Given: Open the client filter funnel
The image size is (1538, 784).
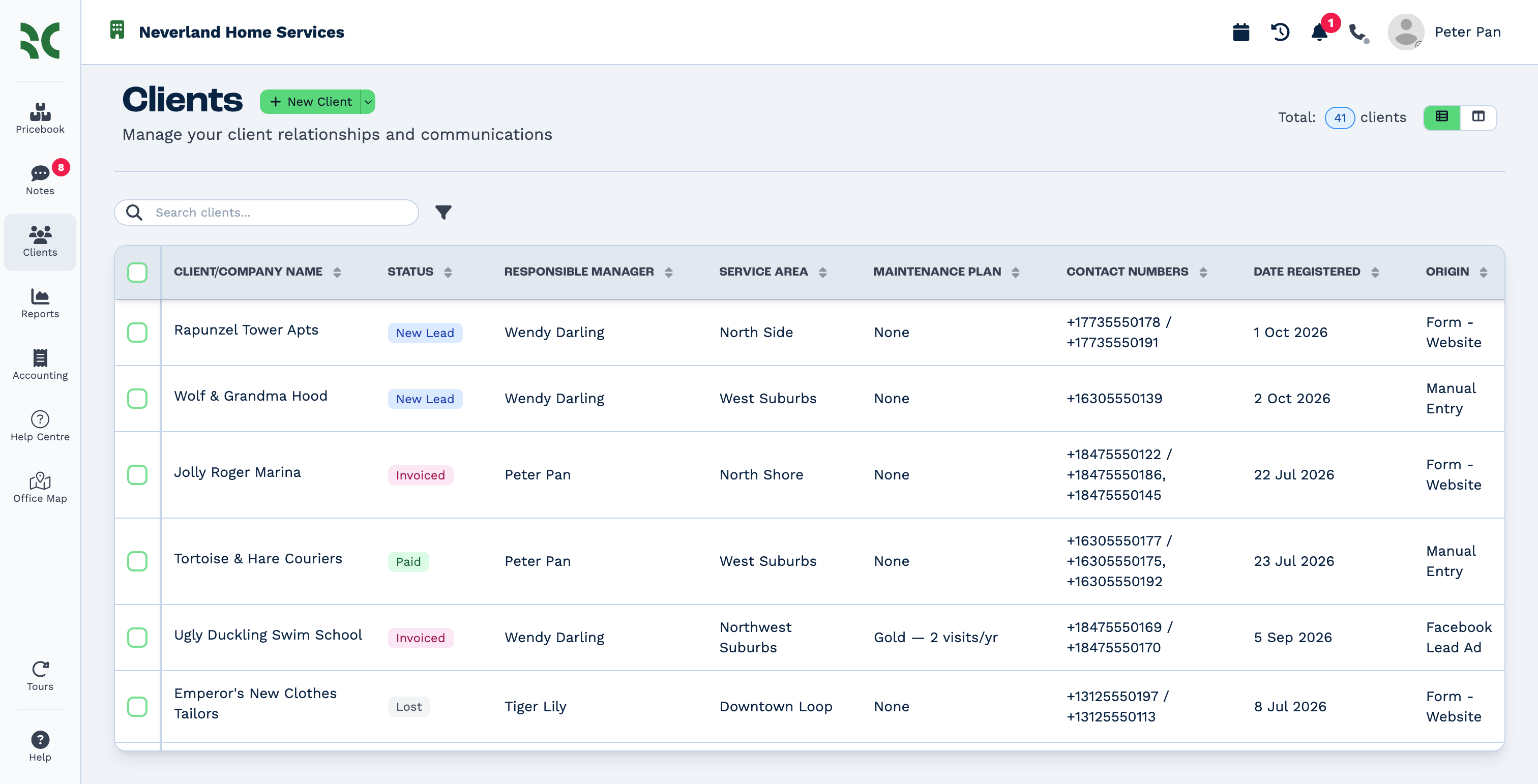Looking at the screenshot, I should (444, 212).
